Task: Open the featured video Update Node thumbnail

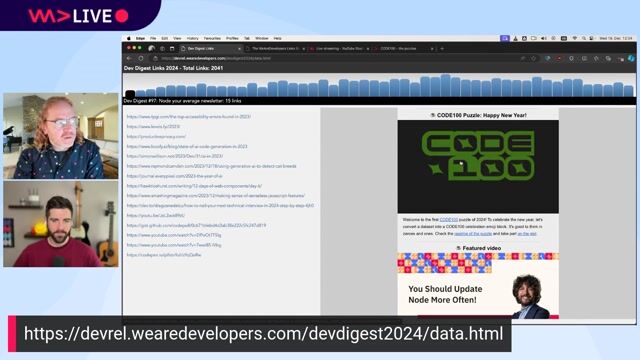Action: (478, 286)
